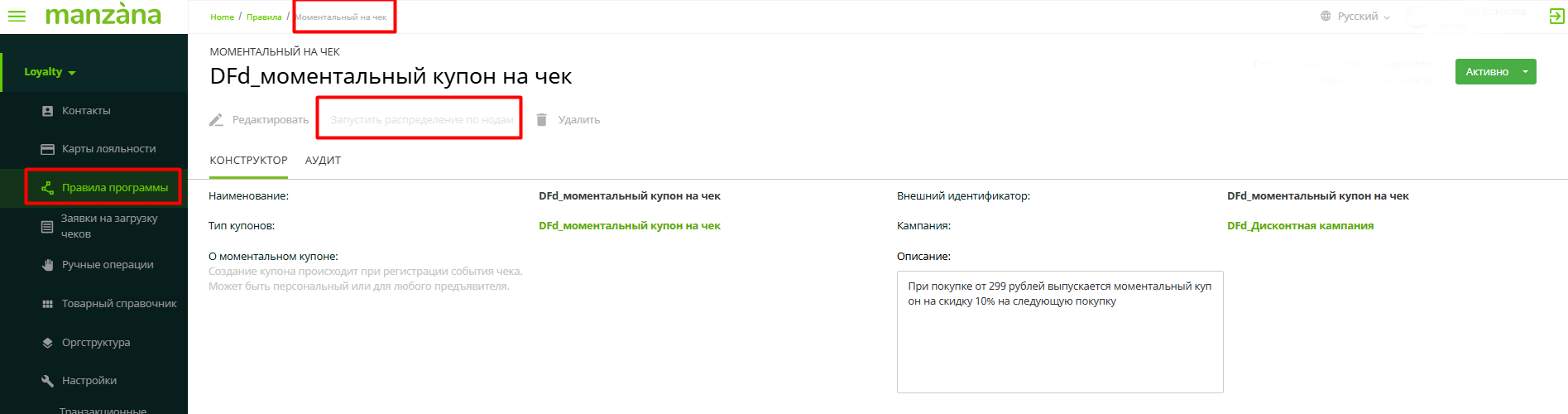Click the Карты лояльности card icon

click(x=47, y=149)
